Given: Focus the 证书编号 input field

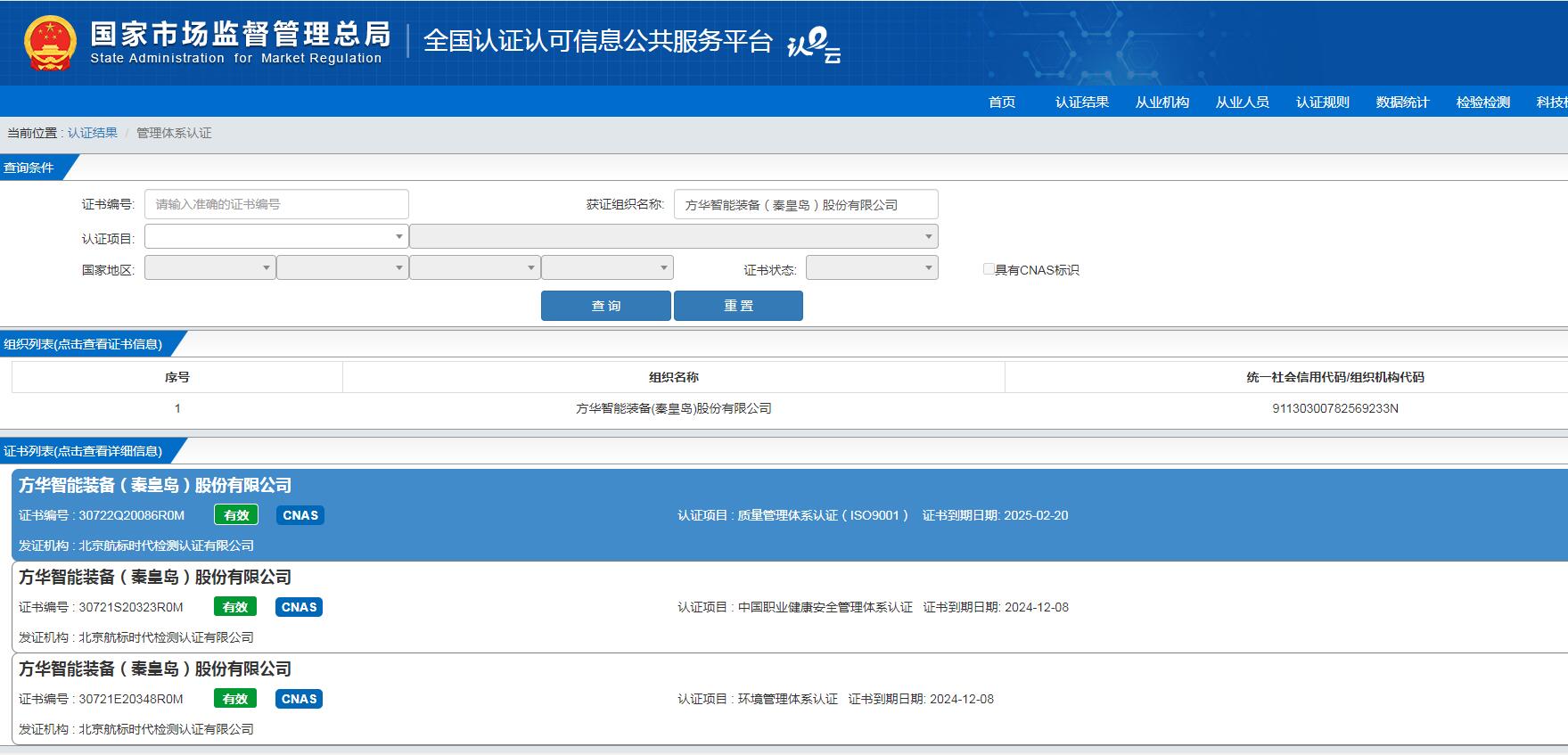Looking at the screenshot, I should (276, 204).
